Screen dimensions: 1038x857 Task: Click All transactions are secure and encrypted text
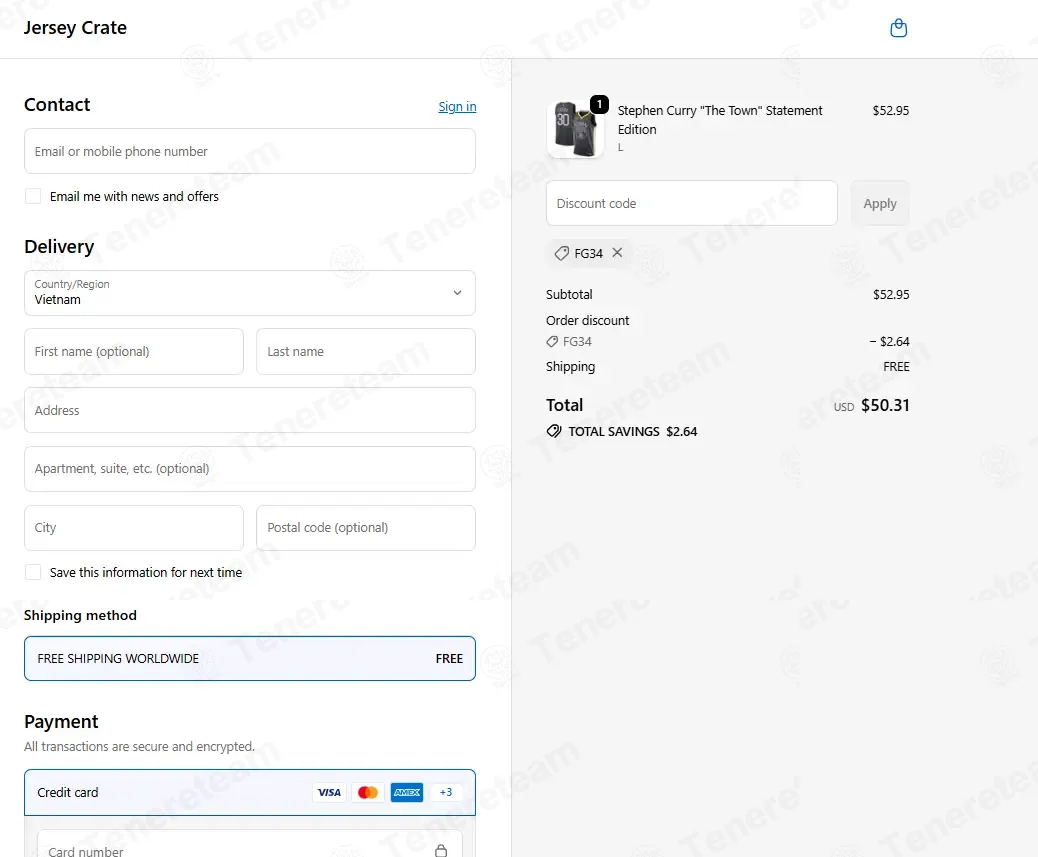pyautogui.click(x=139, y=746)
